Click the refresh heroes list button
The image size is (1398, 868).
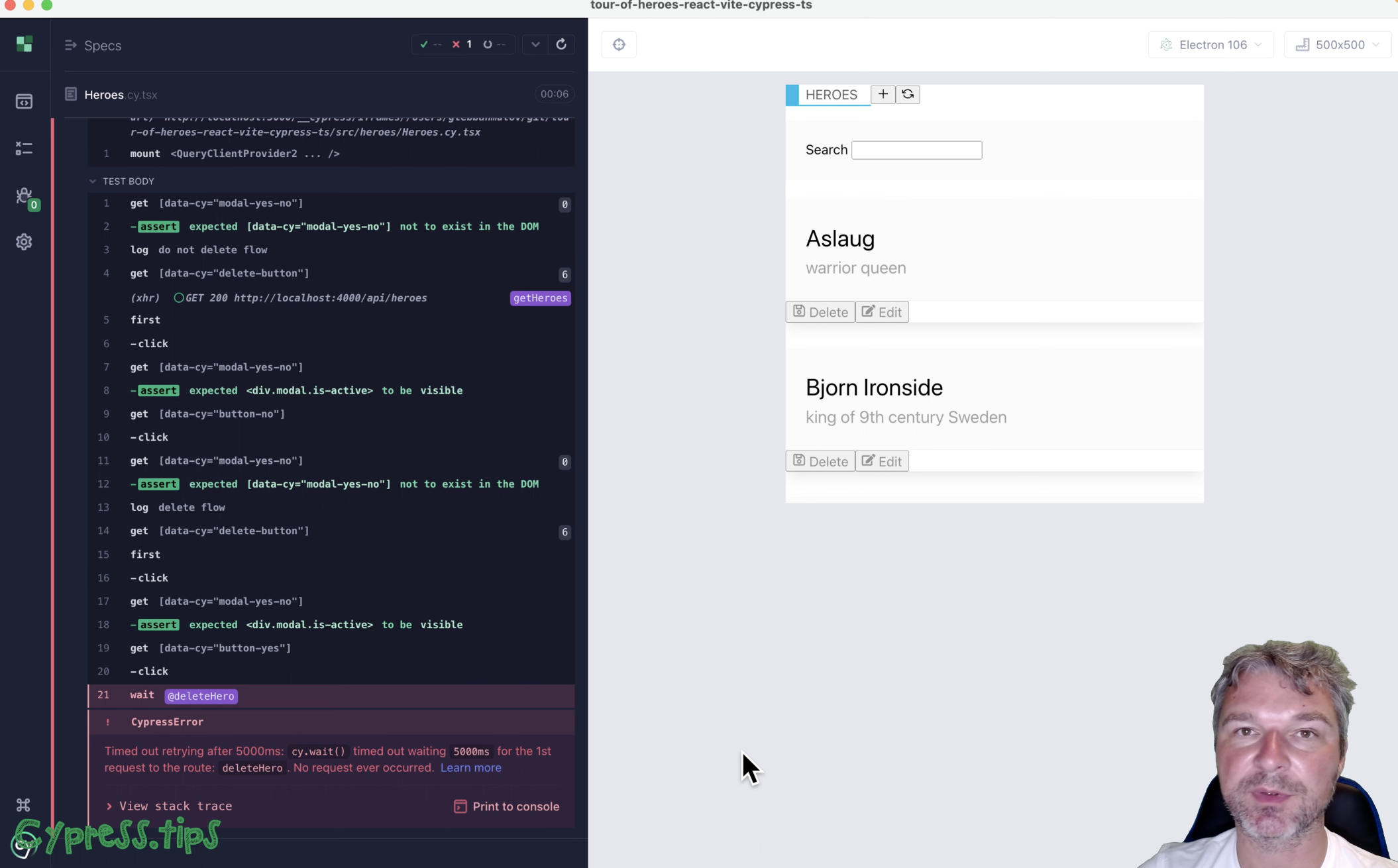point(908,94)
